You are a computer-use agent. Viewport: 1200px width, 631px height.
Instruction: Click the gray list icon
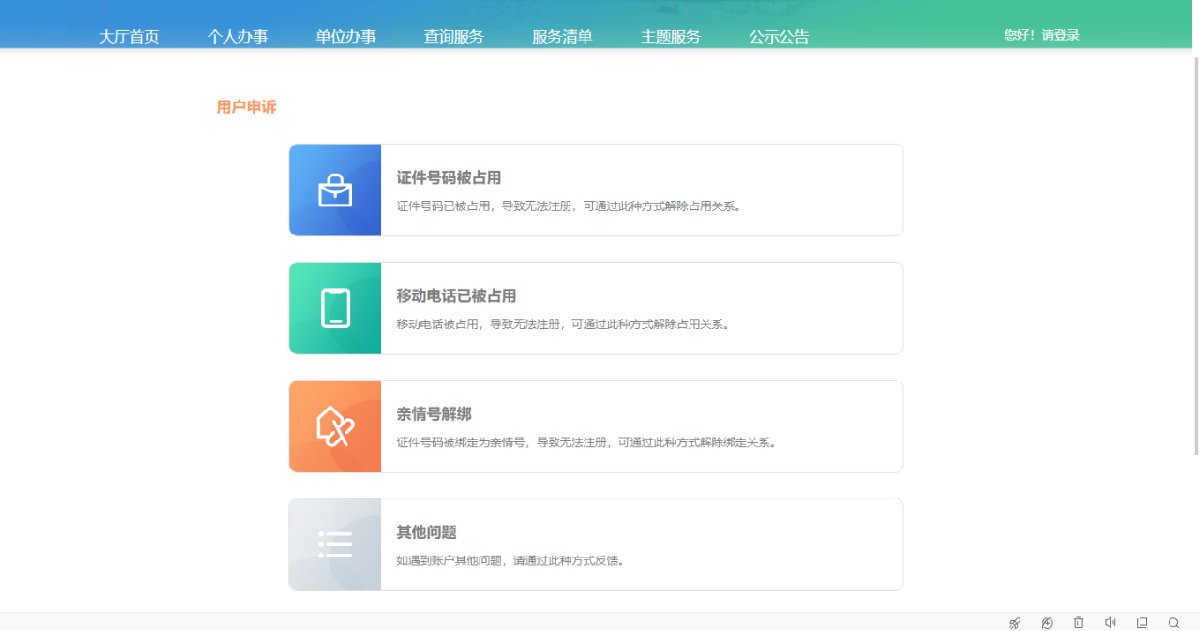335,544
